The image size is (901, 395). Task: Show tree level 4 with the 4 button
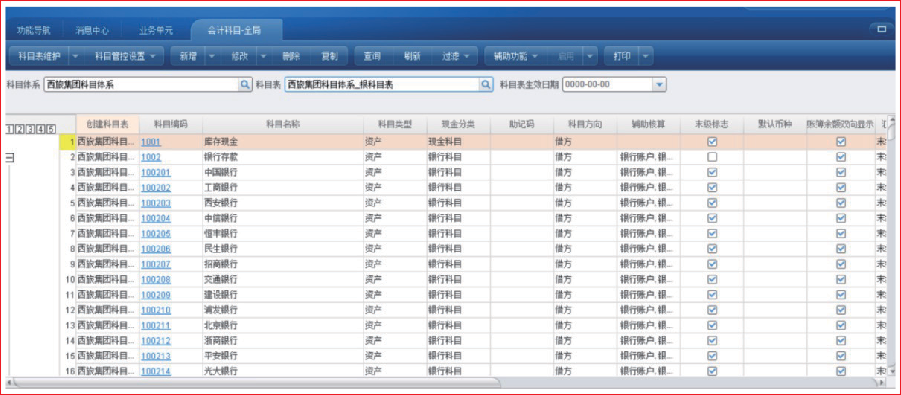click(x=41, y=129)
